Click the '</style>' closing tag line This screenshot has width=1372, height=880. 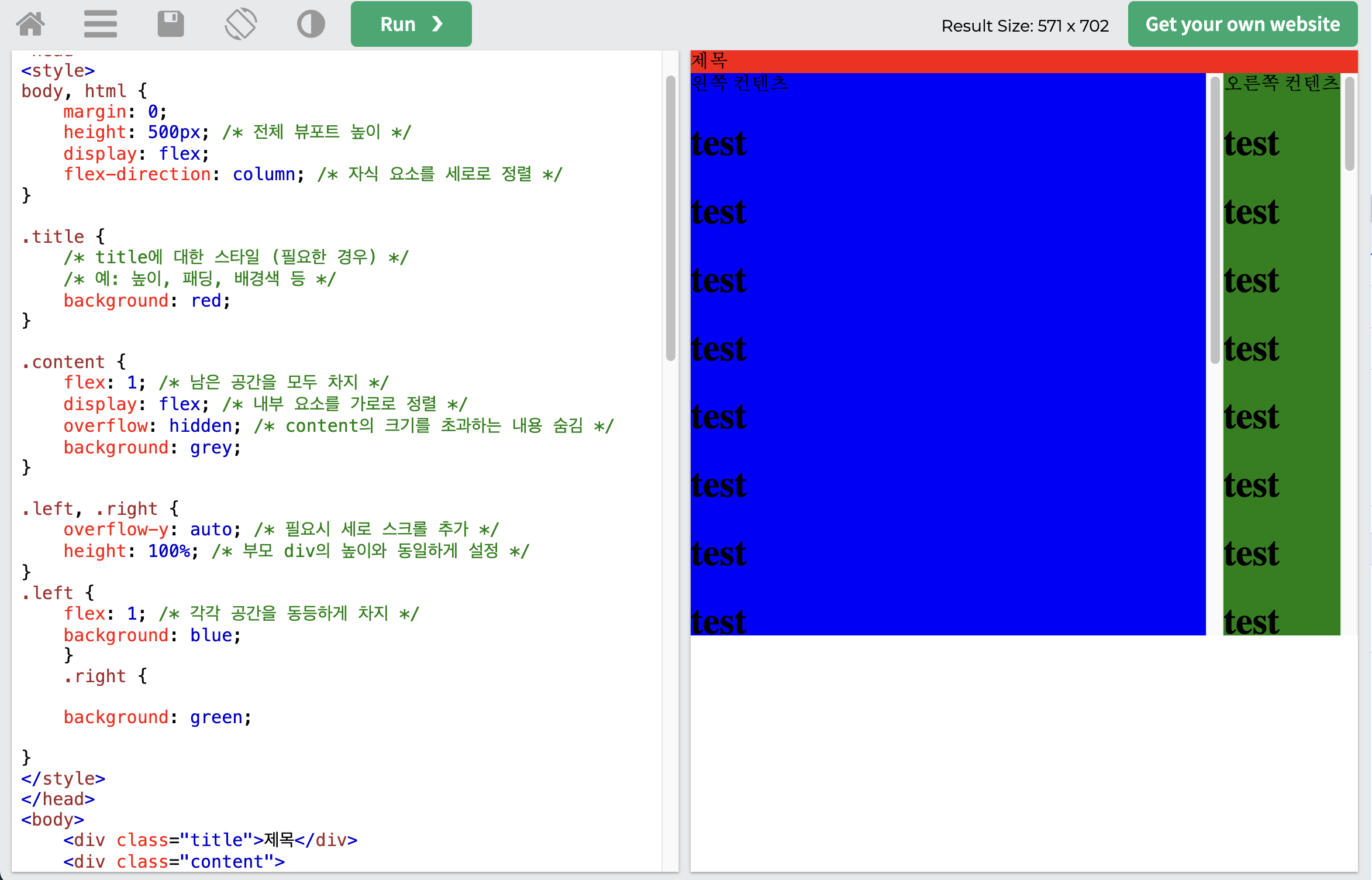click(63, 779)
